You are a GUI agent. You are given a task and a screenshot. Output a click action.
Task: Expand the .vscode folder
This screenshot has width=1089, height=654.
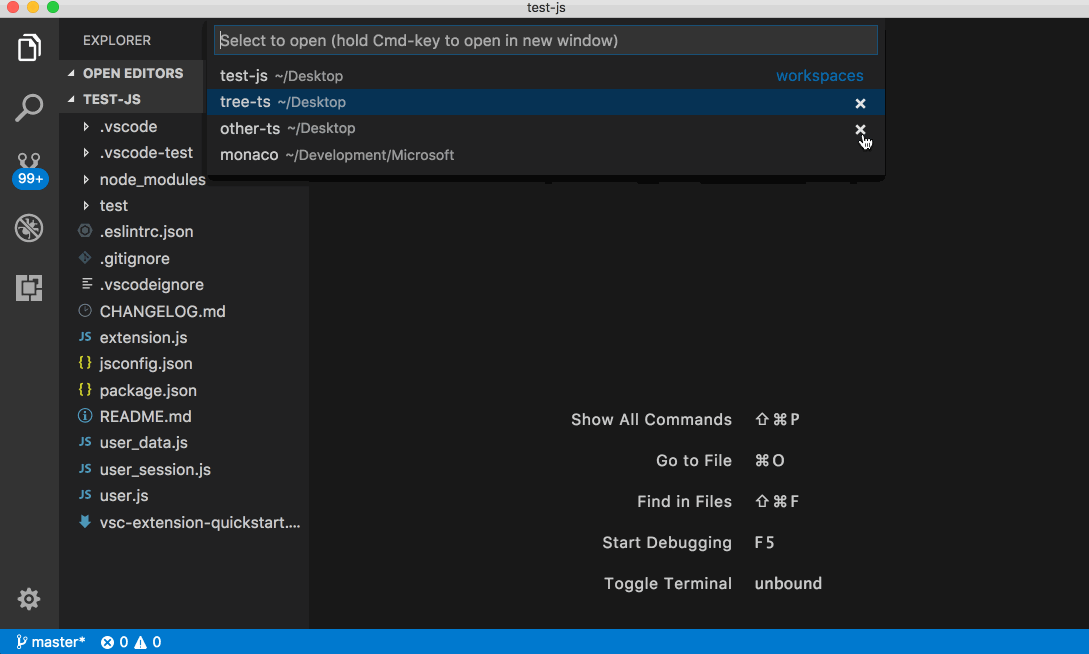point(128,127)
